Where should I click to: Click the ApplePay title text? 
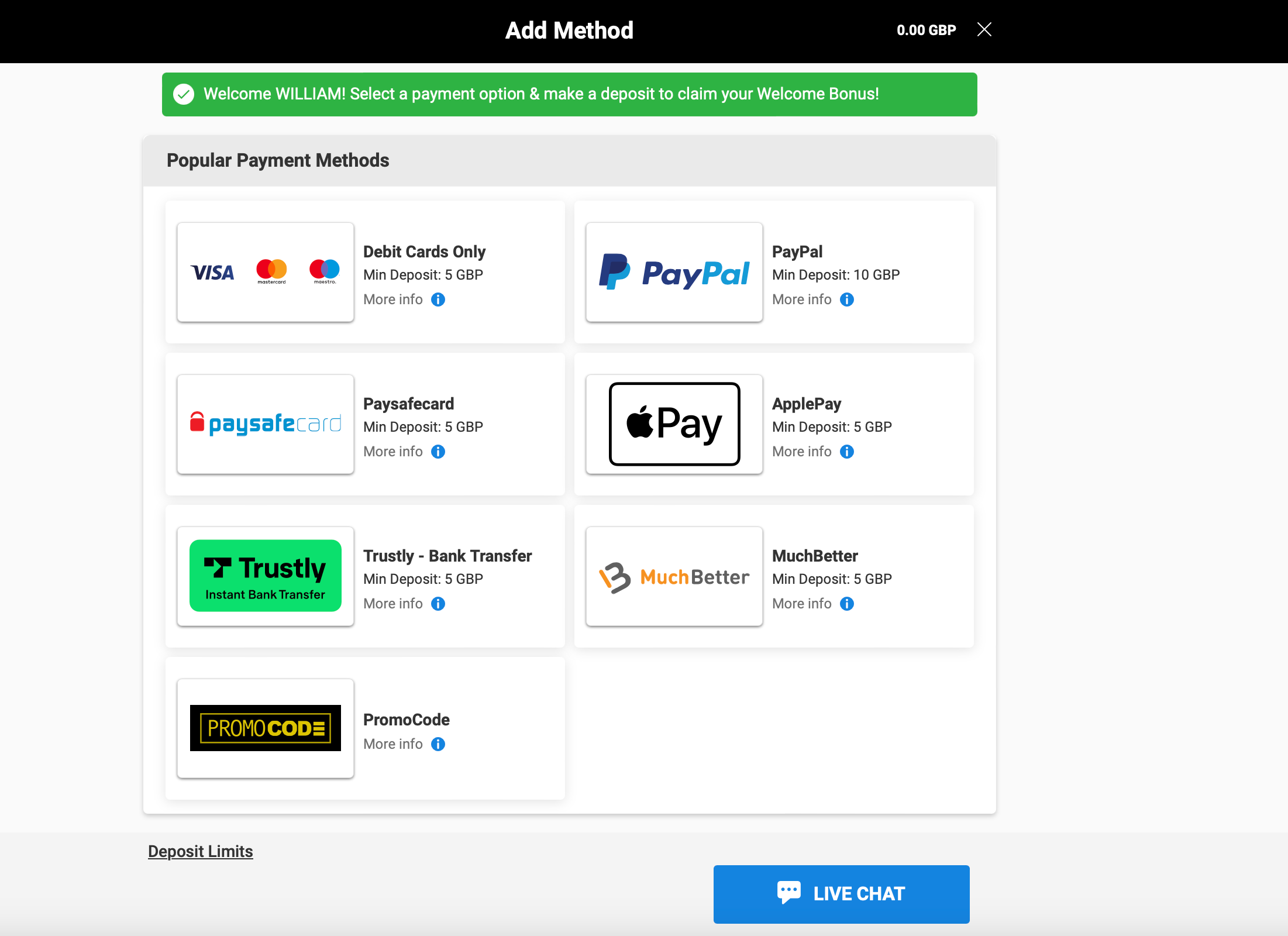pos(807,404)
